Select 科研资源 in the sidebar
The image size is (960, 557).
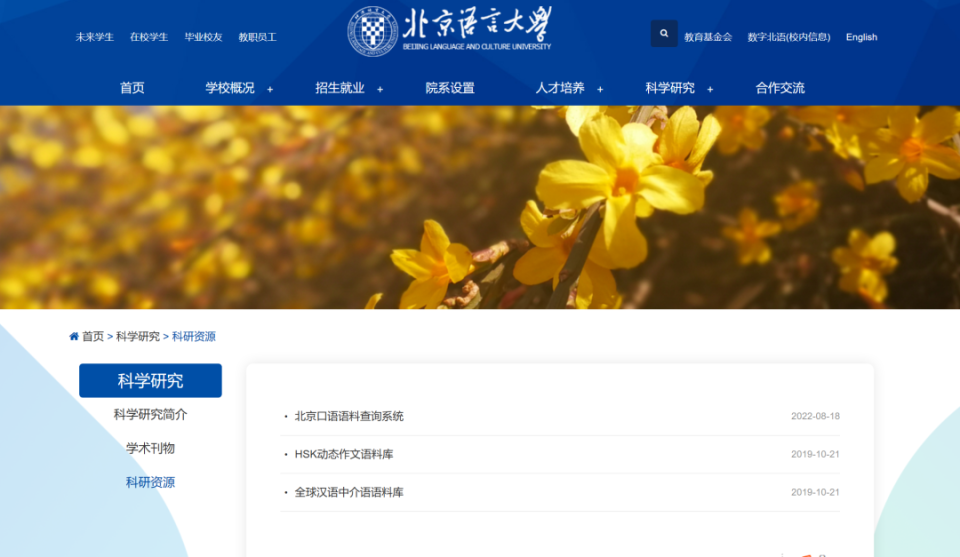tap(151, 483)
